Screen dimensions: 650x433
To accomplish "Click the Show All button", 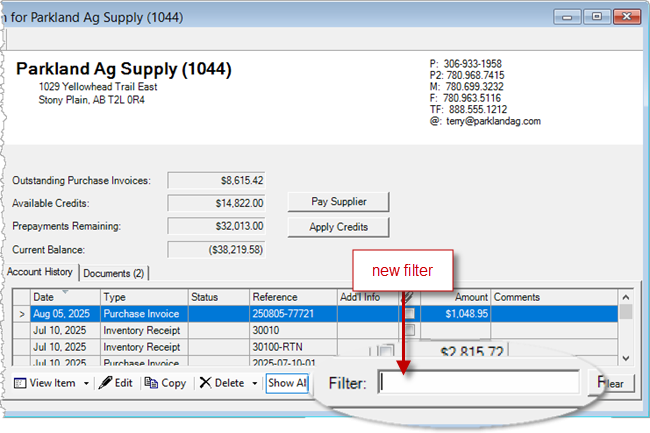I will (287, 383).
